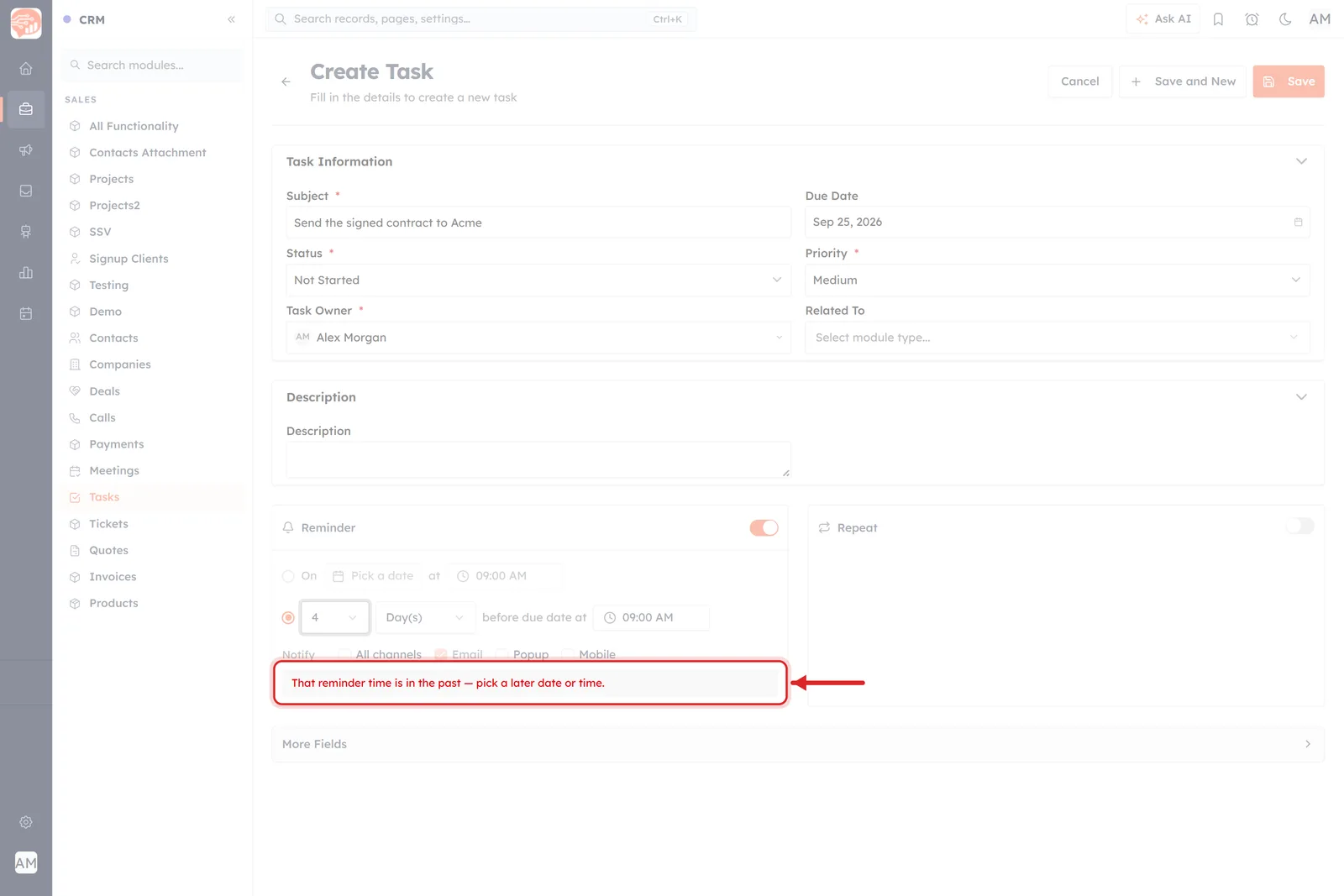This screenshot has height=896, width=1344.
Task: Open settings gear in left rail
Action: pyautogui.click(x=26, y=822)
